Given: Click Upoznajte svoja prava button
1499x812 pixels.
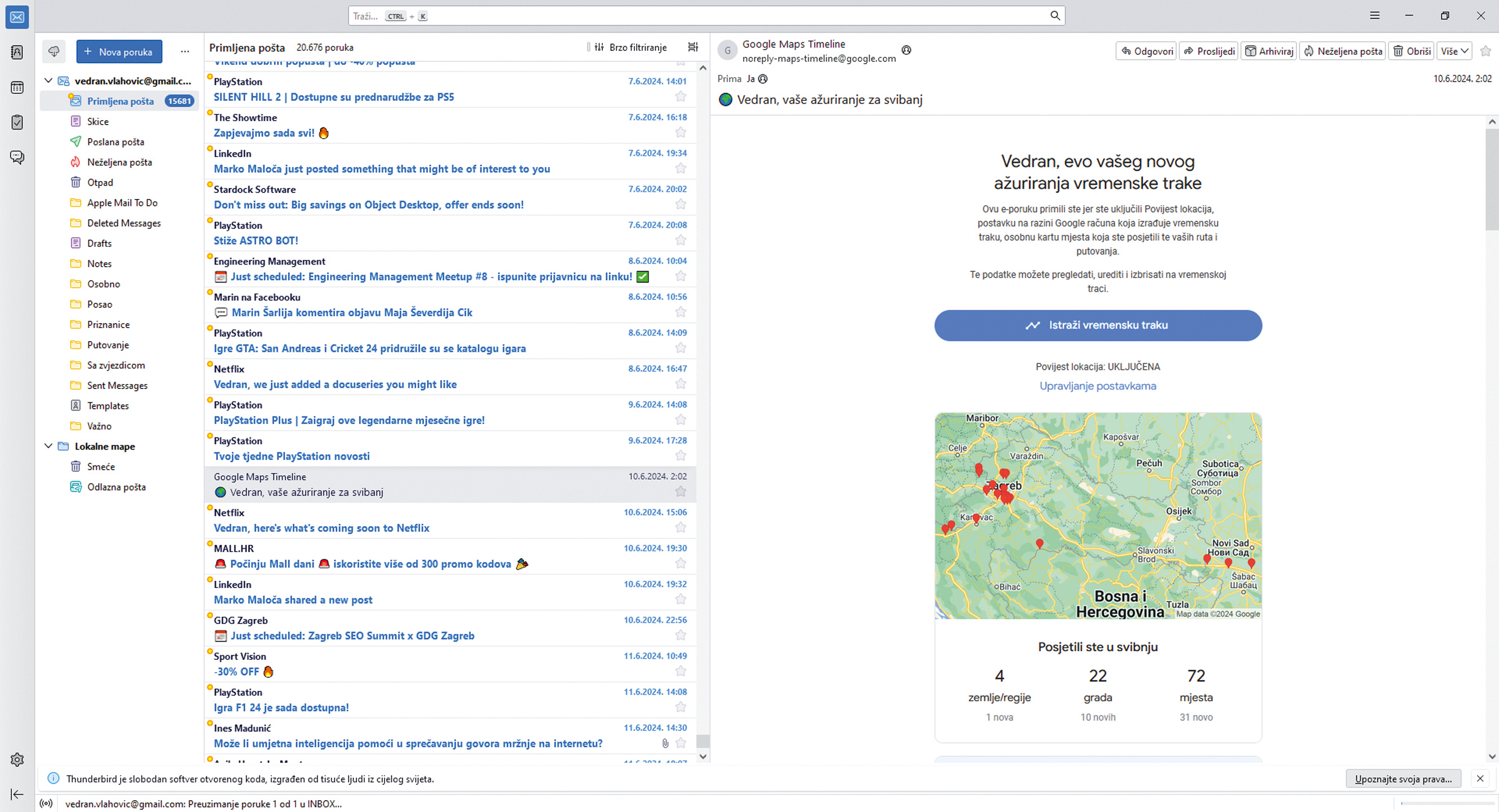Looking at the screenshot, I should point(1403,778).
